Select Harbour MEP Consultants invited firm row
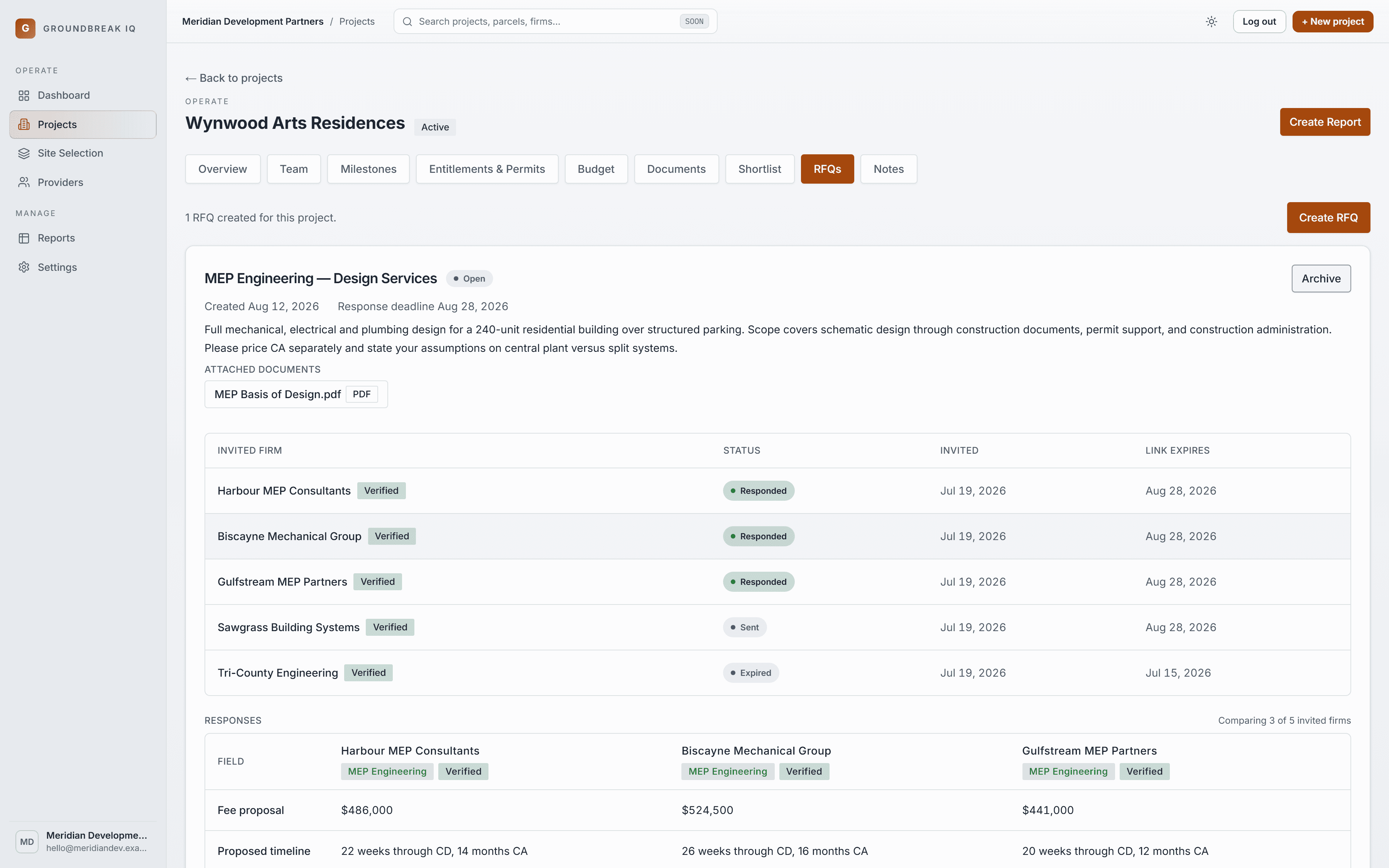This screenshot has width=1389, height=868. [777, 491]
